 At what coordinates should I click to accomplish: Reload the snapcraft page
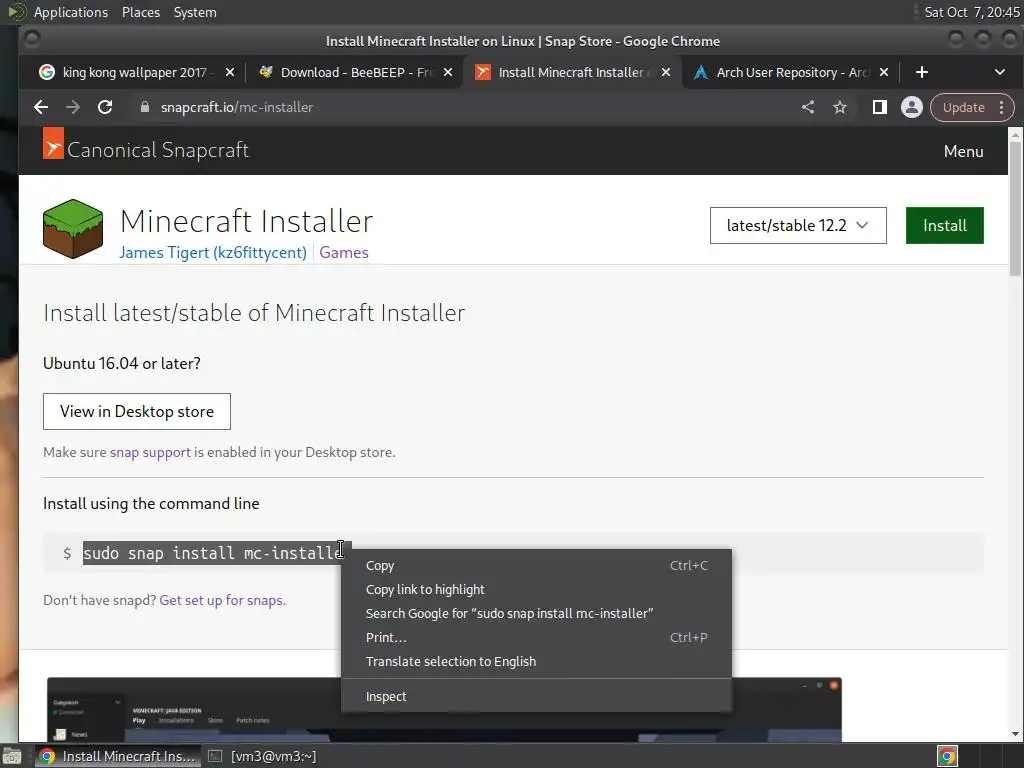click(x=105, y=107)
